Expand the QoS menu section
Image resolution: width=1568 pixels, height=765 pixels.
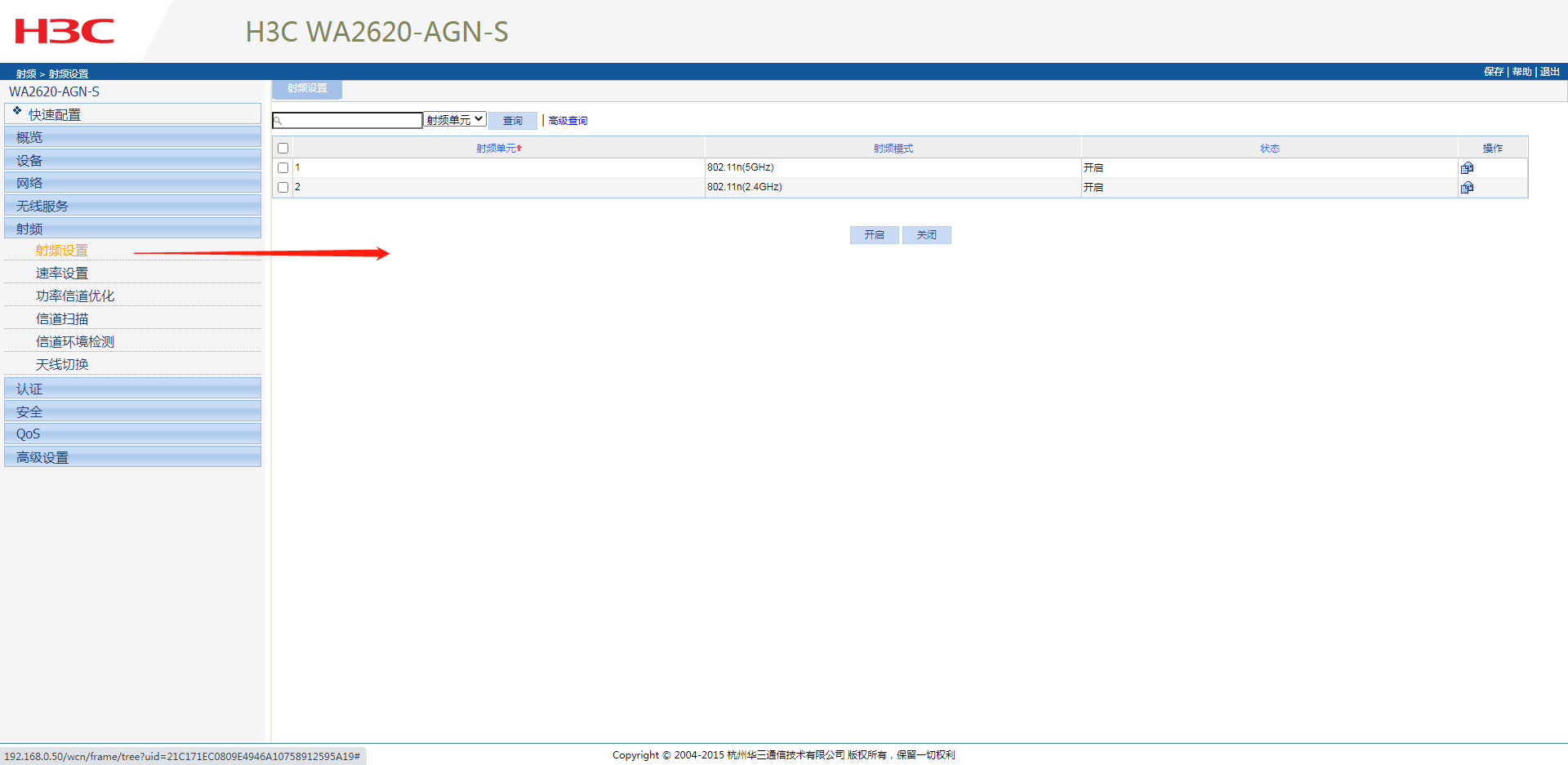pos(132,434)
